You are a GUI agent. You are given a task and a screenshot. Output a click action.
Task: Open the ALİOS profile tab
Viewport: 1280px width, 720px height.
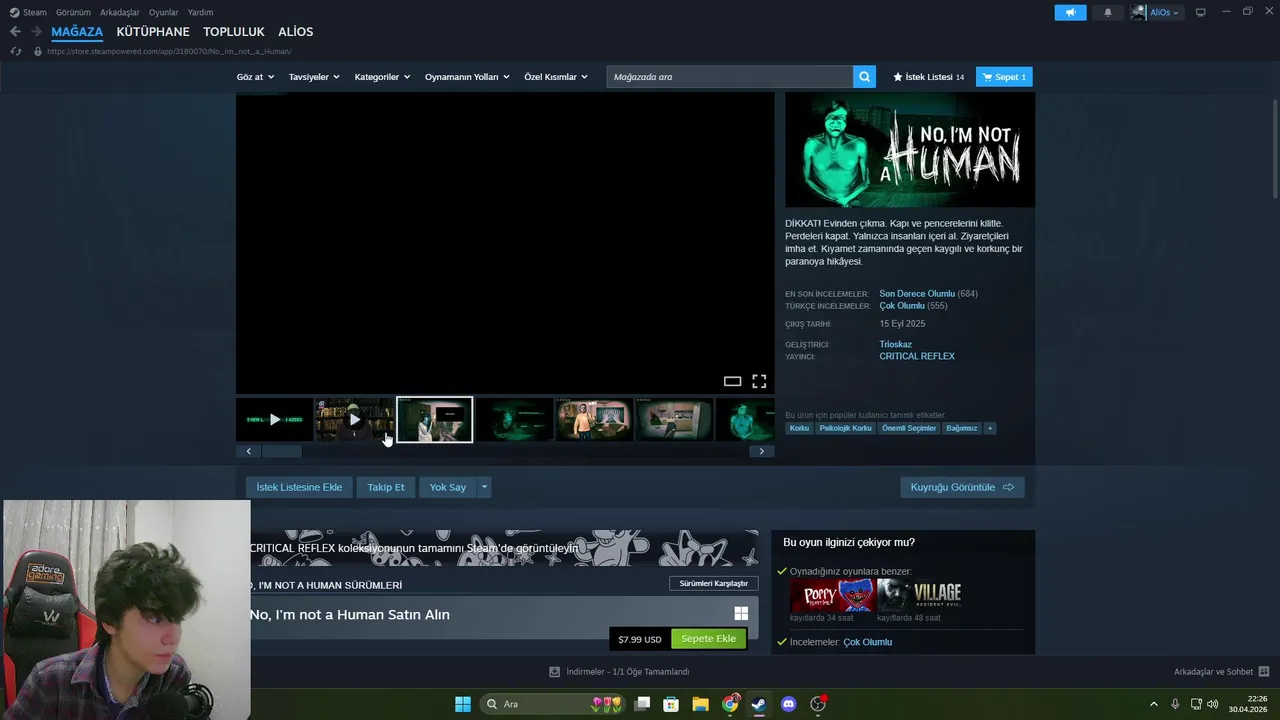[296, 32]
